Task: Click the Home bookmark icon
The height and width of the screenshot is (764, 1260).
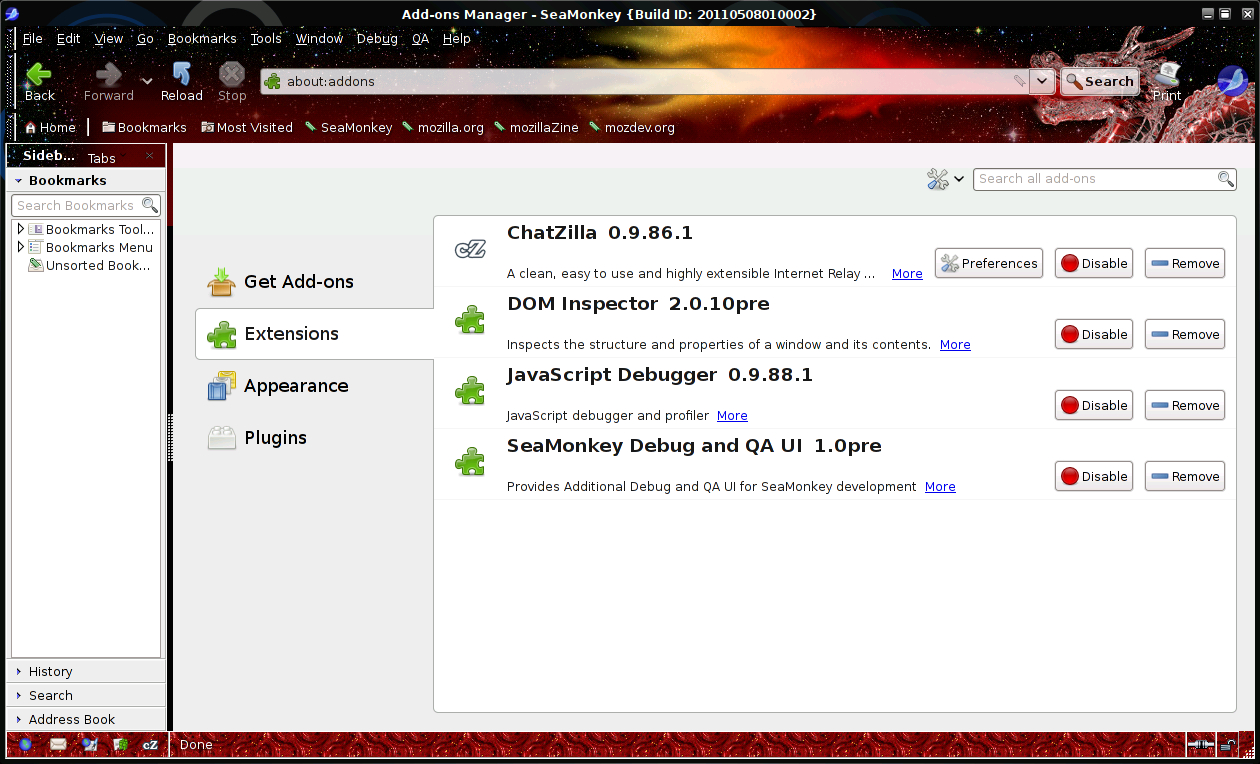Action: coord(31,128)
